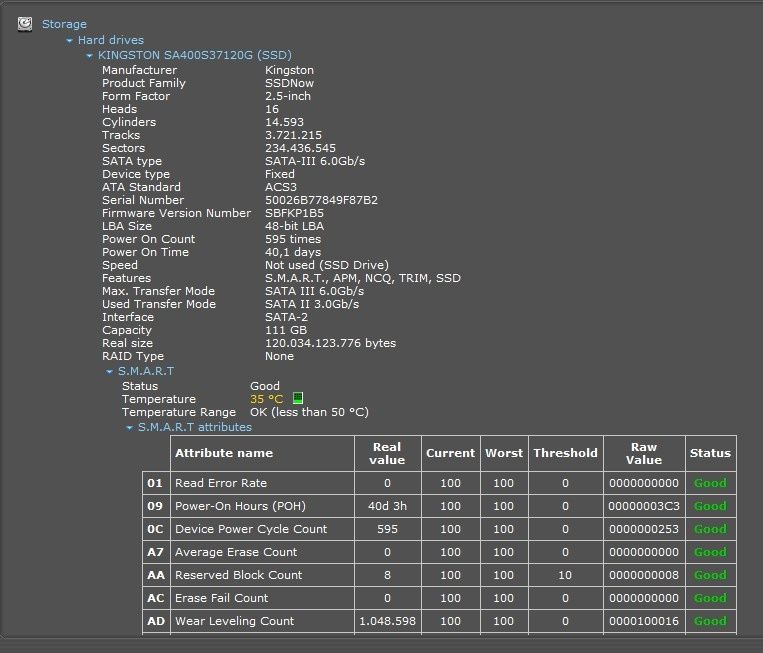
Task: Select the Erase Fail Count row name
Action: 221,598
